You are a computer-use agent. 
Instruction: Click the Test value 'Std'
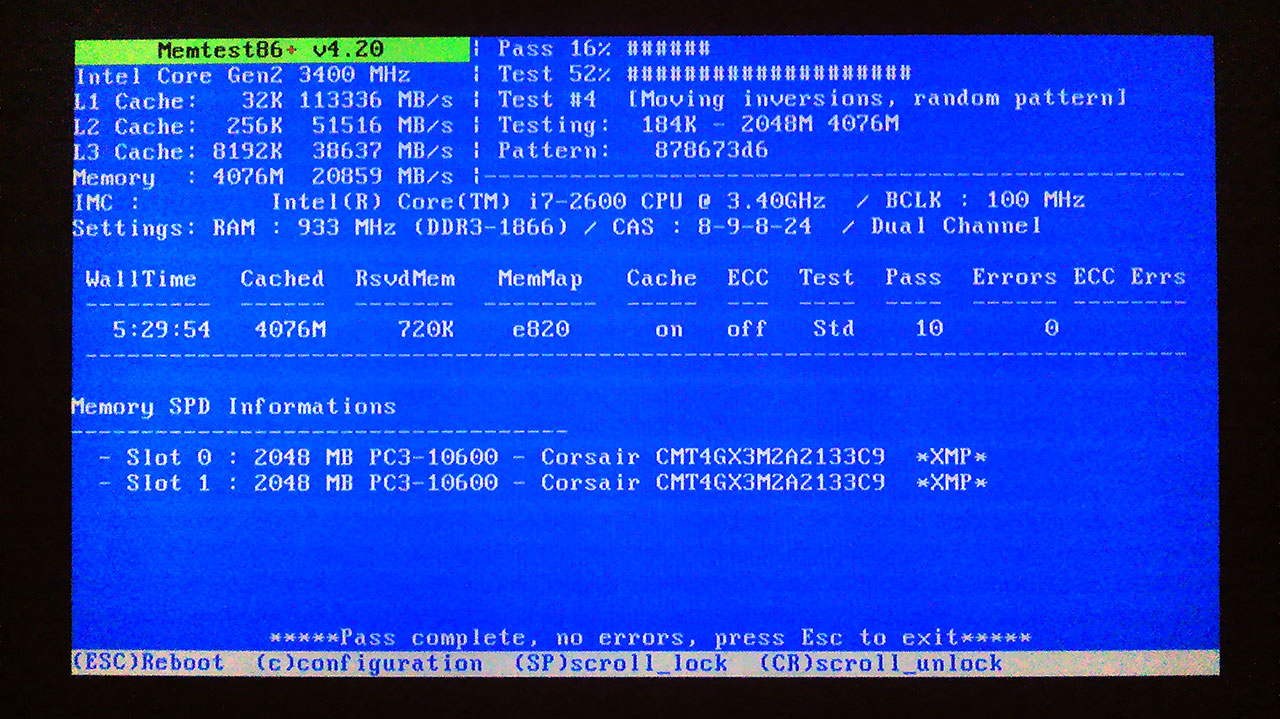(833, 329)
